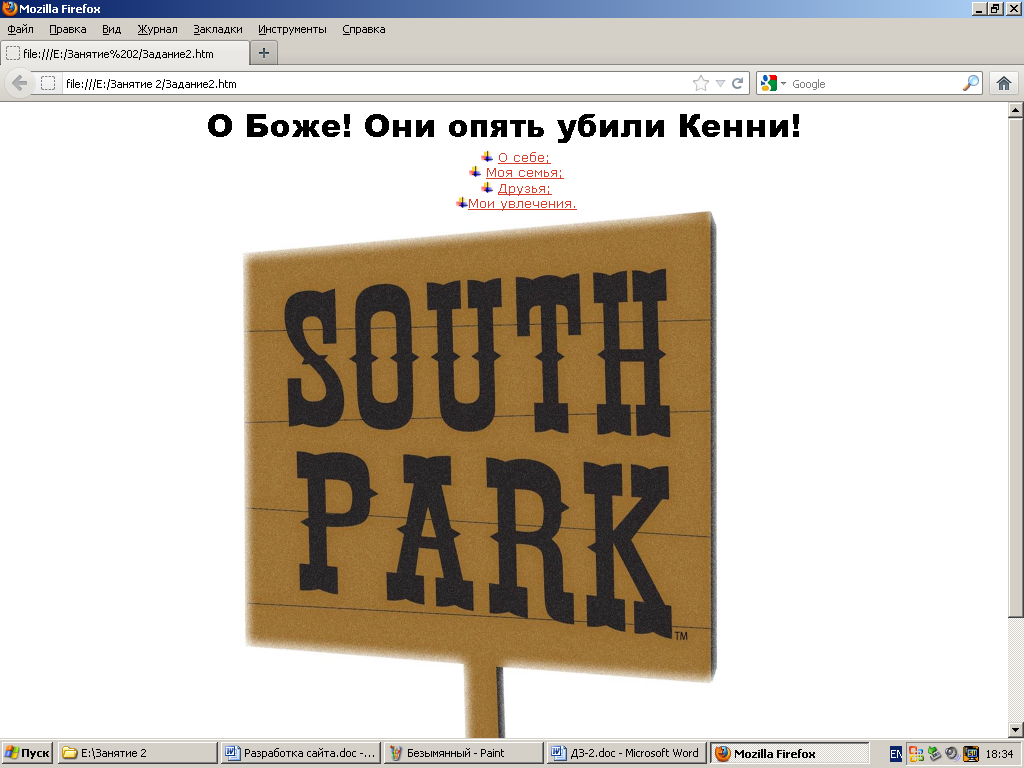
Task: Click the Firefox logo in the title bar
Action: [9, 8]
